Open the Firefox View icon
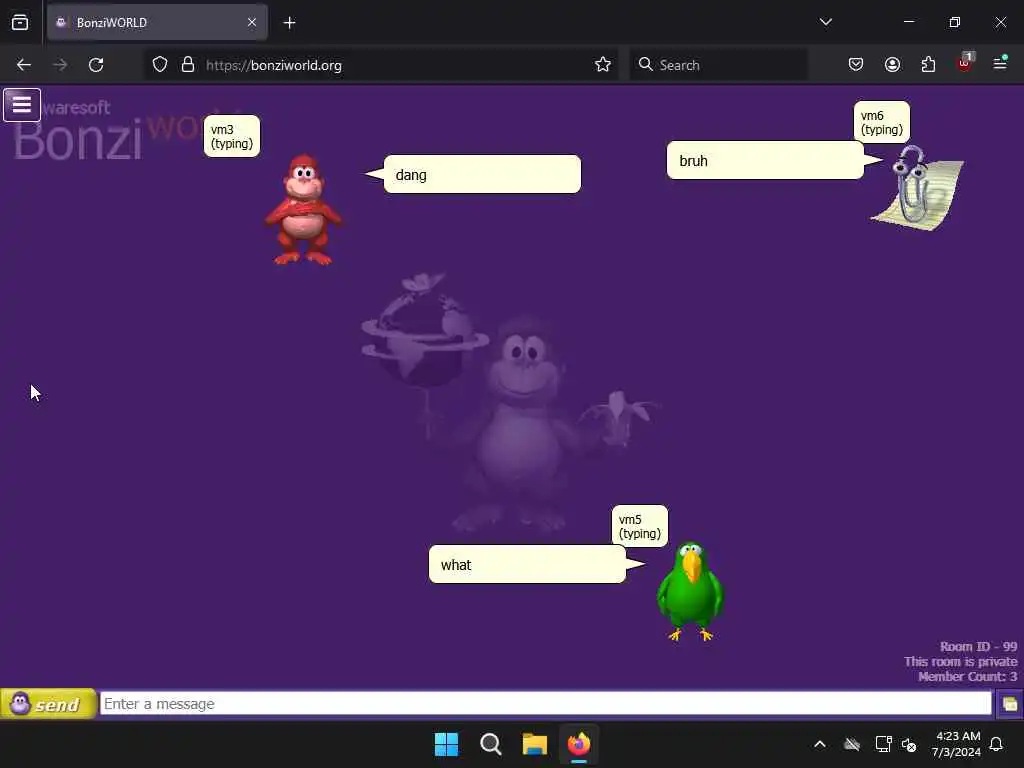This screenshot has height=768, width=1024. [20, 23]
